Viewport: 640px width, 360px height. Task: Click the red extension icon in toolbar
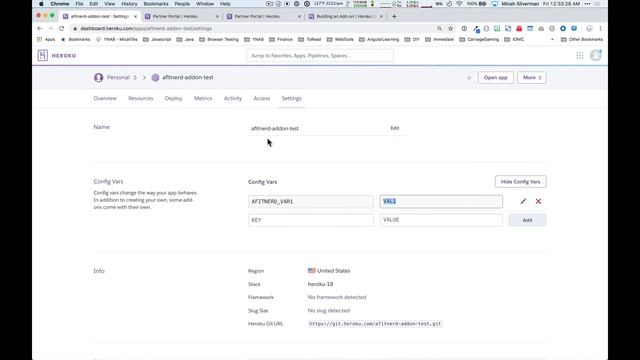(519, 29)
